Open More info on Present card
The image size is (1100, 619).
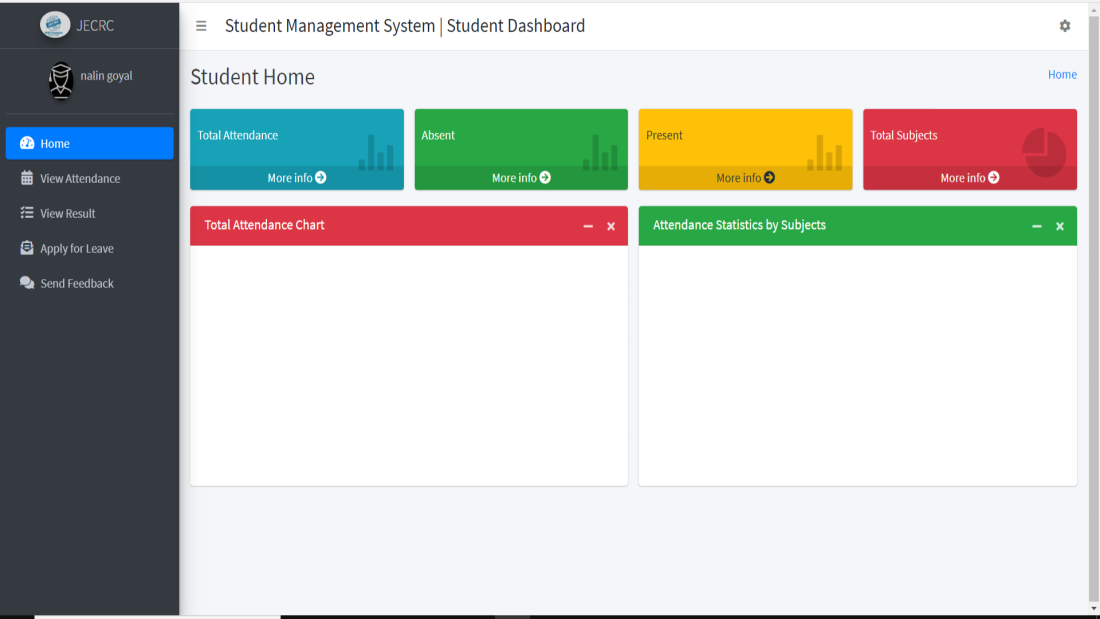(x=745, y=178)
